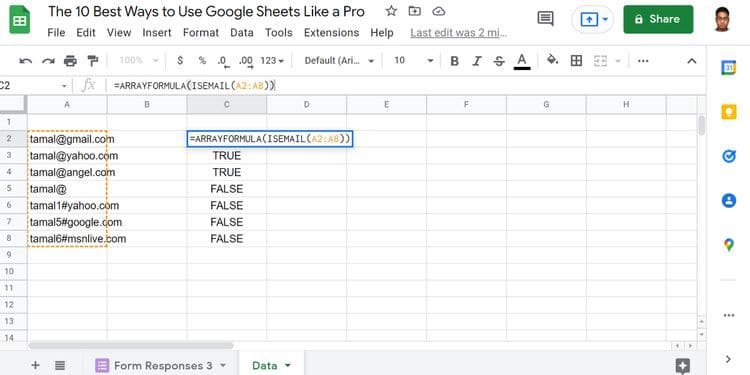Open the Extensions menu
This screenshot has height=375, width=750.
[x=331, y=33]
